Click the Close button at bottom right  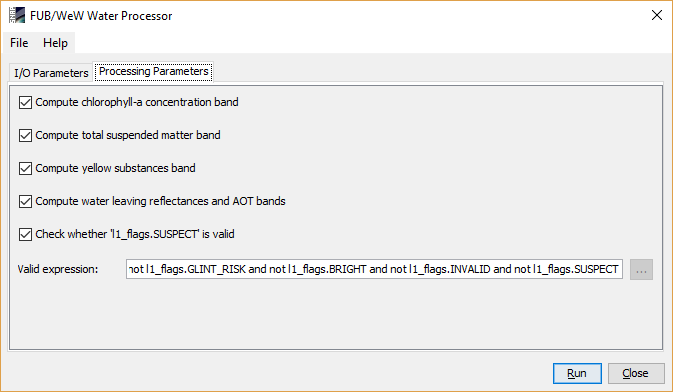(636, 373)
